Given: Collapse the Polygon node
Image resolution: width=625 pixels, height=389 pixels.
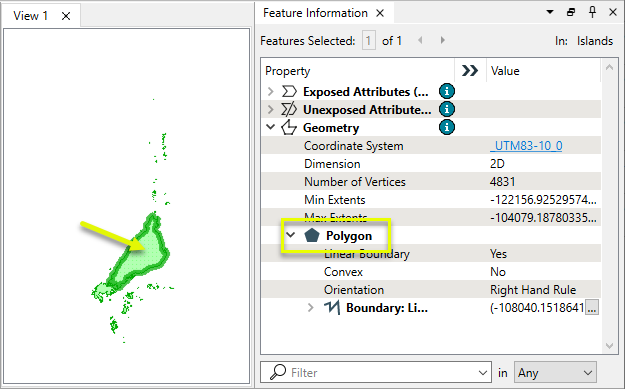Looking at the screenshot, I should 291,235.
